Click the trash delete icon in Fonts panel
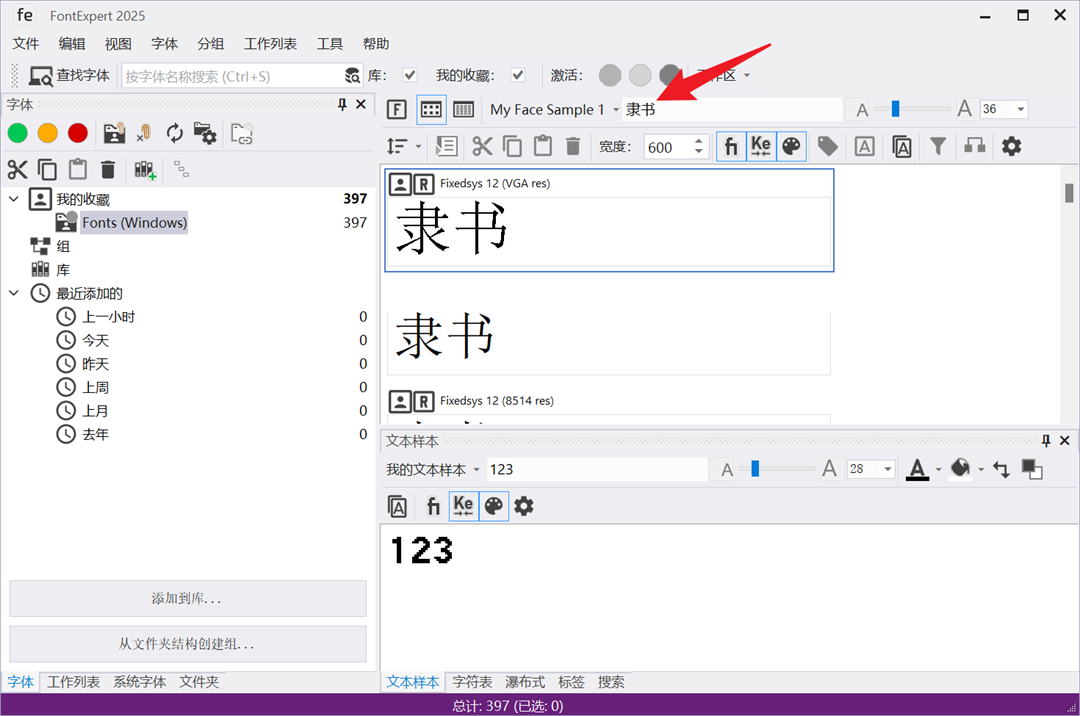The width and height of the screenshot is (1080, 716). pos(107,169)
